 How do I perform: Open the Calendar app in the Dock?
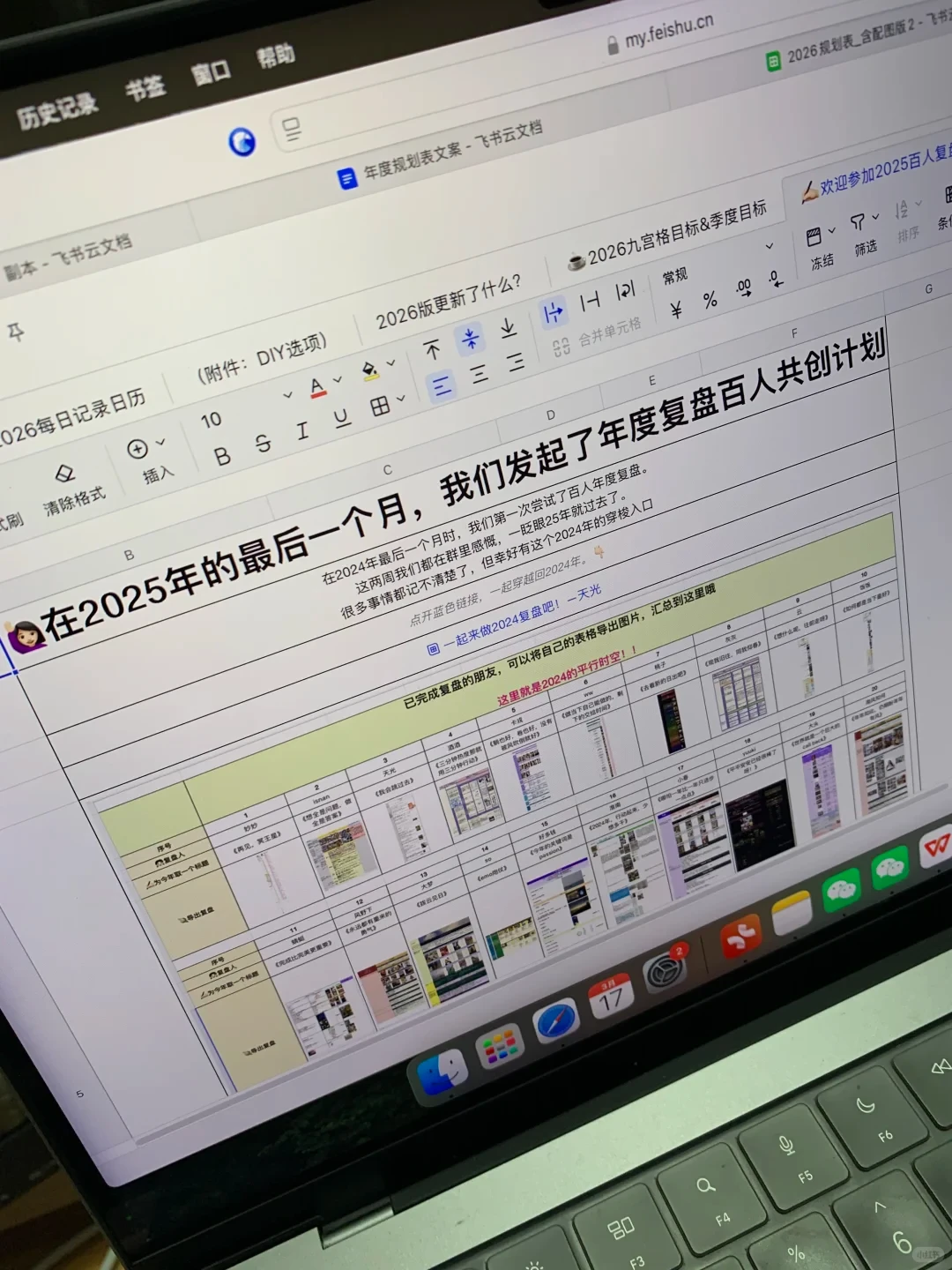point(611,997)
